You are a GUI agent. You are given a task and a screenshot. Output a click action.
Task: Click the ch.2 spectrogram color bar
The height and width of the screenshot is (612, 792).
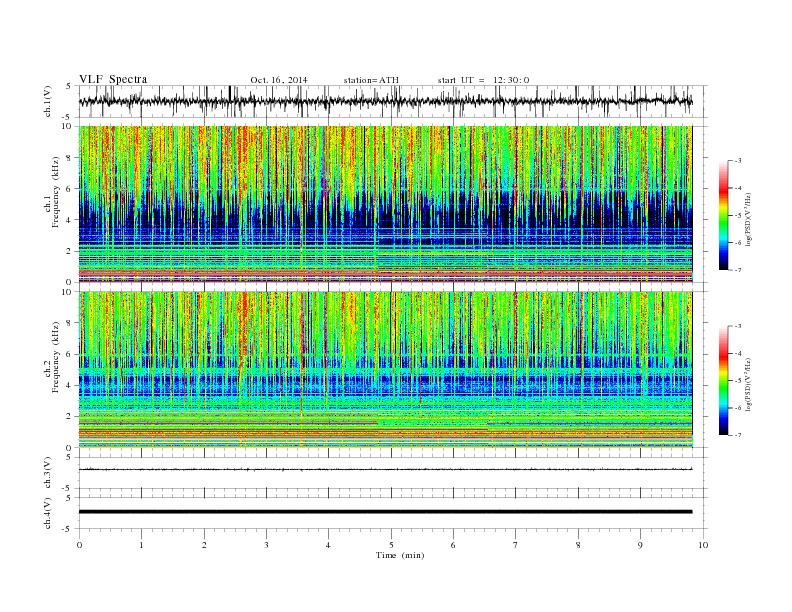pos(724,381)
